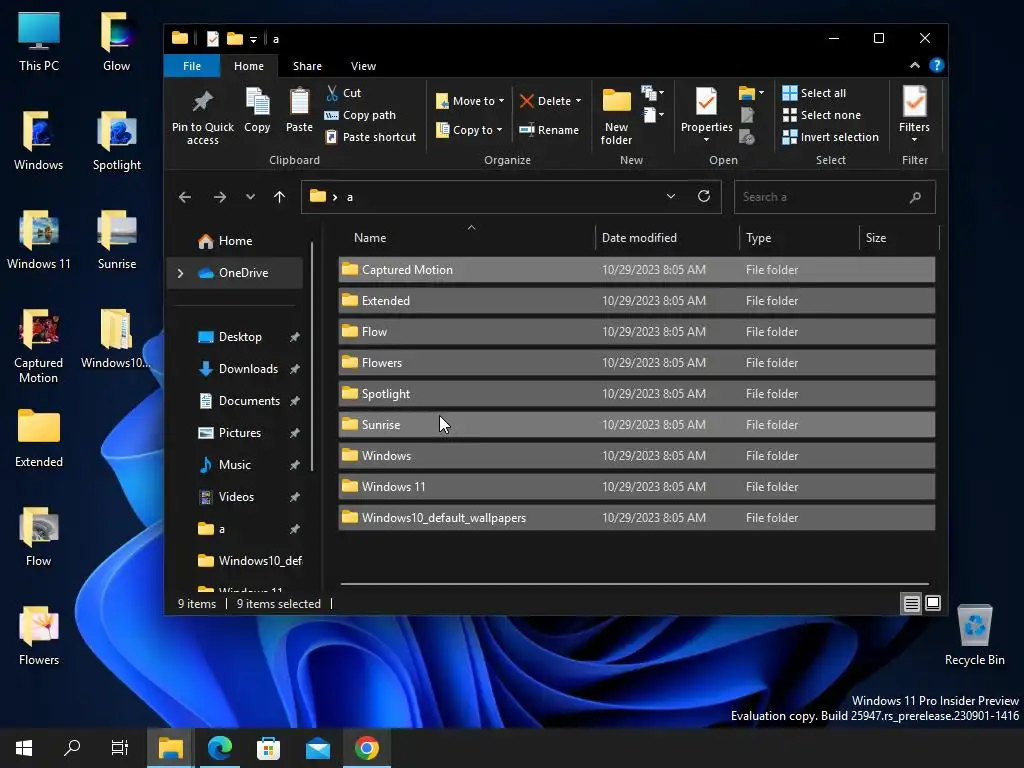Refresh the current folder view
This screenshot has height=768, width=1024.
pyautogui.click(x=704, y=196)
